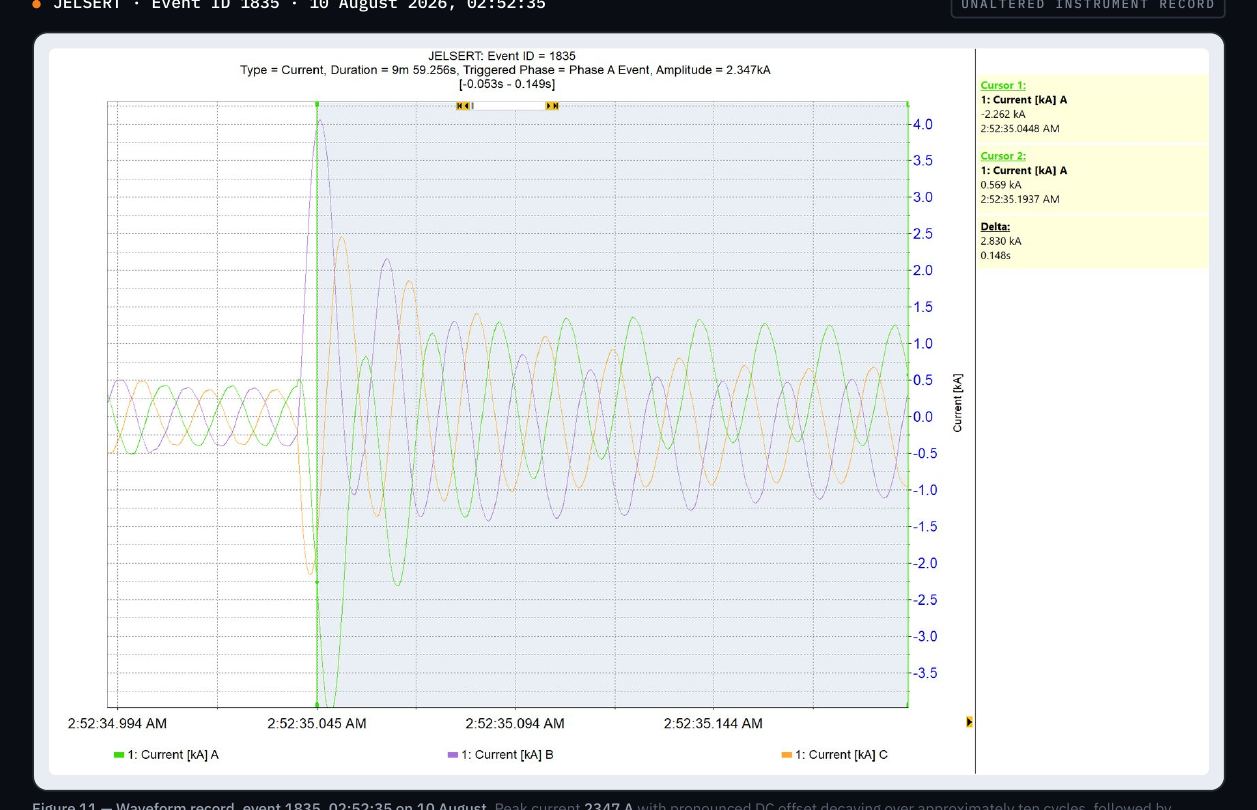Click the [-0.053s - 0.149s] range text
Screen dimensions: 1257x810
coord(508,84)
